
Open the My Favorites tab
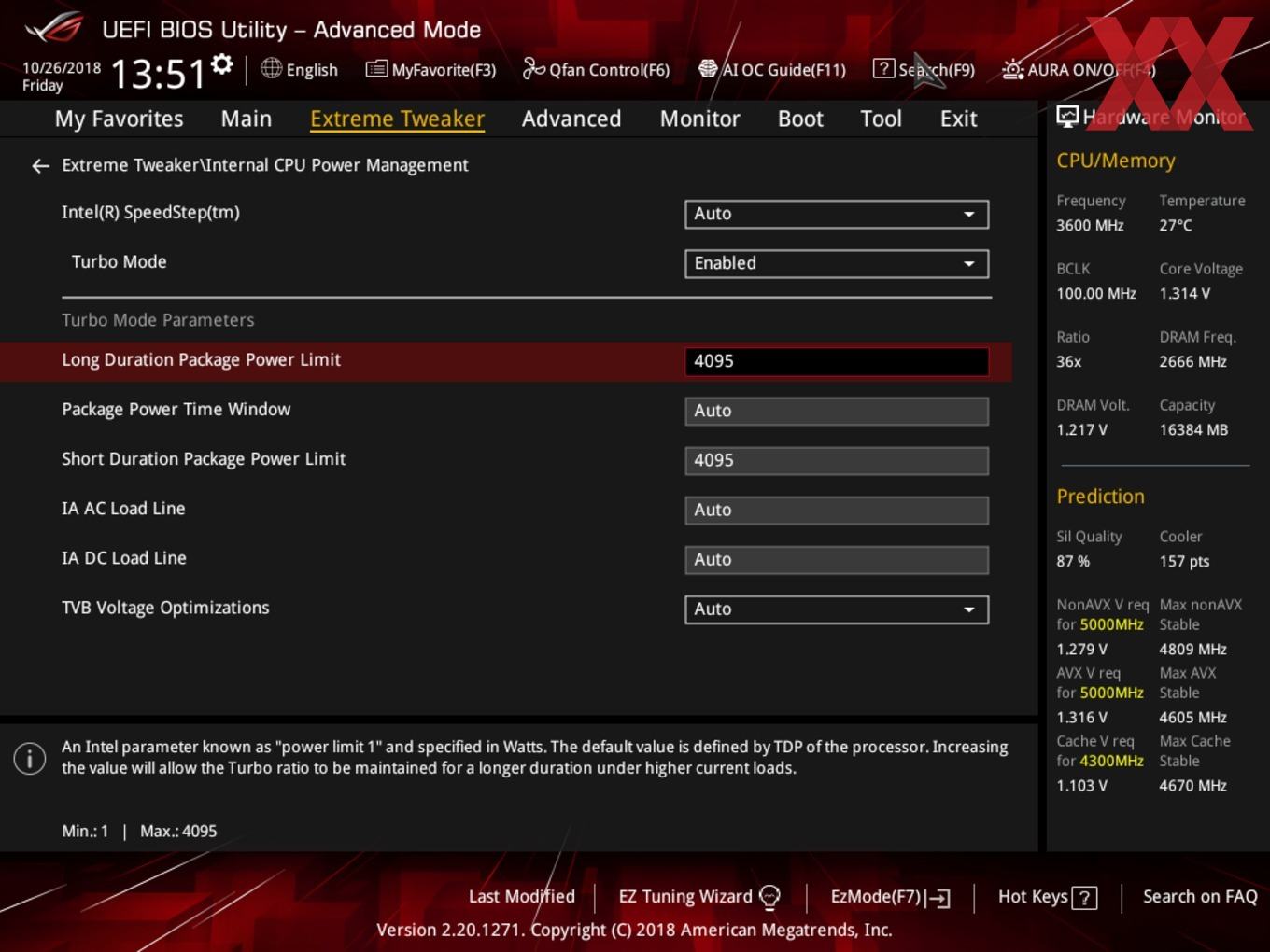click(119, 119)
